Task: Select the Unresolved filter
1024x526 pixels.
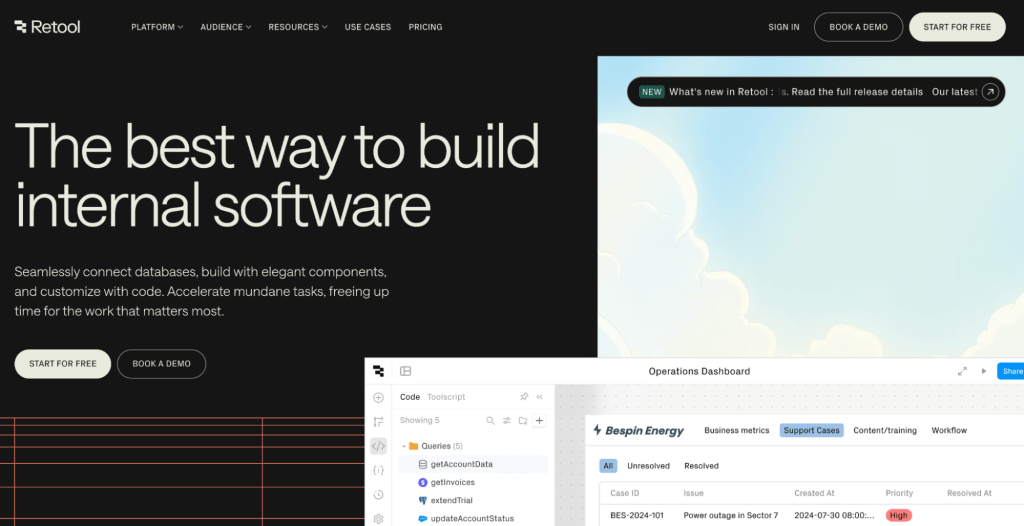Action: 648,466
